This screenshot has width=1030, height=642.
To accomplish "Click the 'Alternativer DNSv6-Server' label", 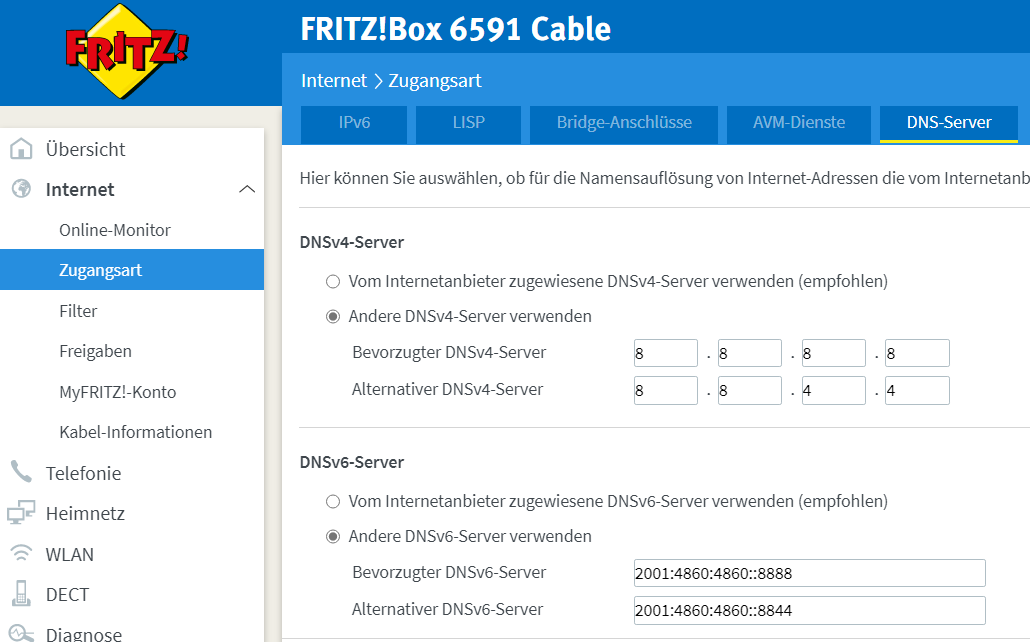I will pyautogui.click(x=447, y=610).
